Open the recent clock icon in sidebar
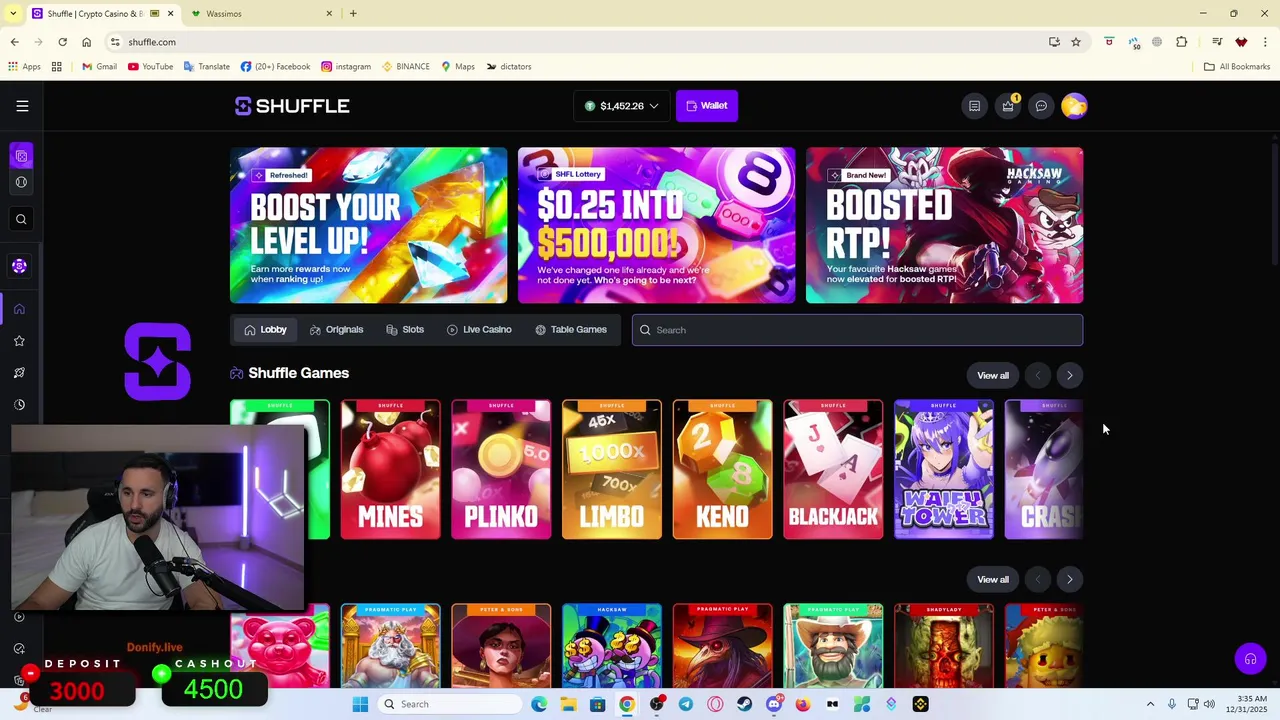1280x720 pixels. pos(19,405)
